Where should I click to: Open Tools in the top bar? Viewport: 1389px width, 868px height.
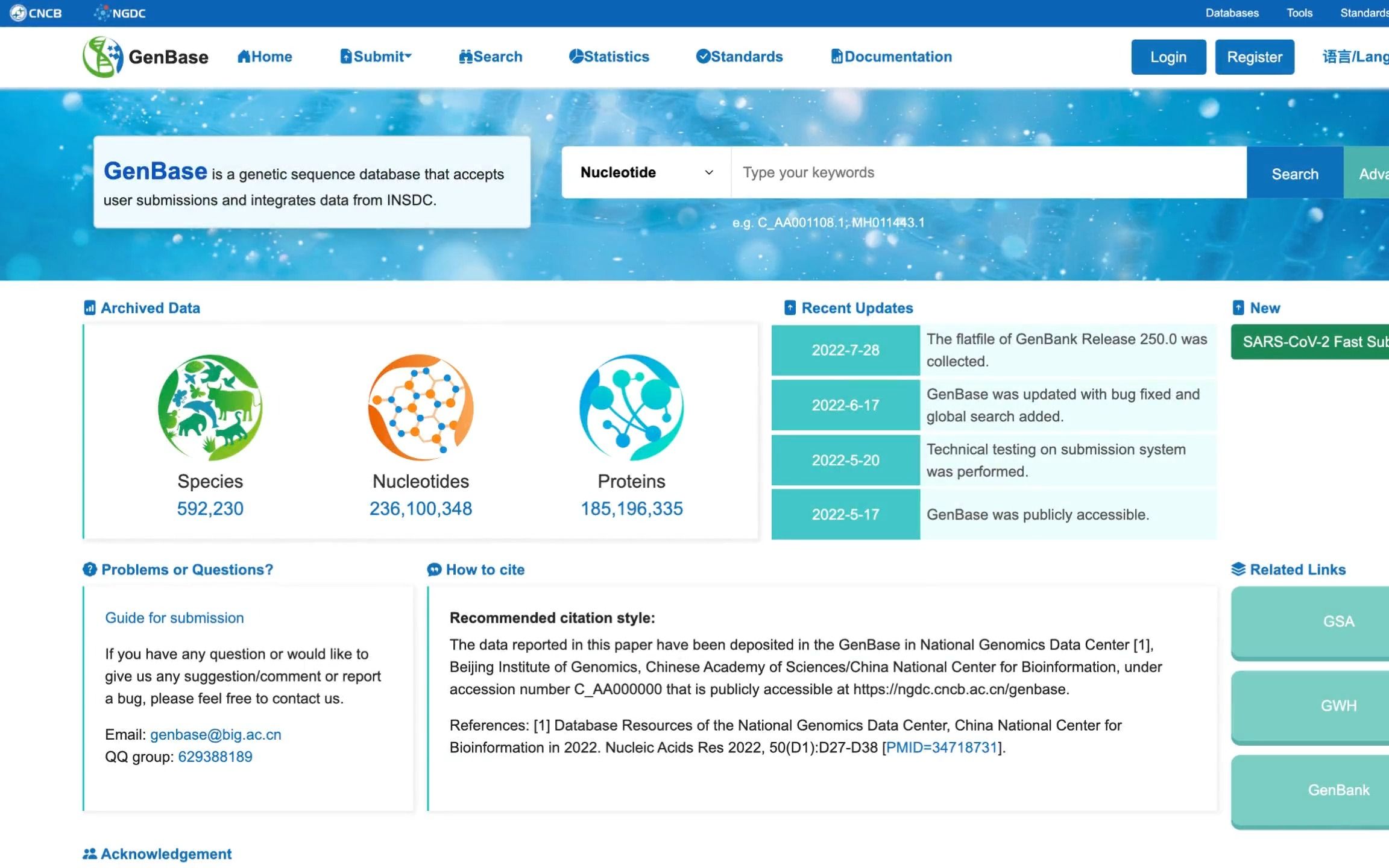coord(1299,13)
